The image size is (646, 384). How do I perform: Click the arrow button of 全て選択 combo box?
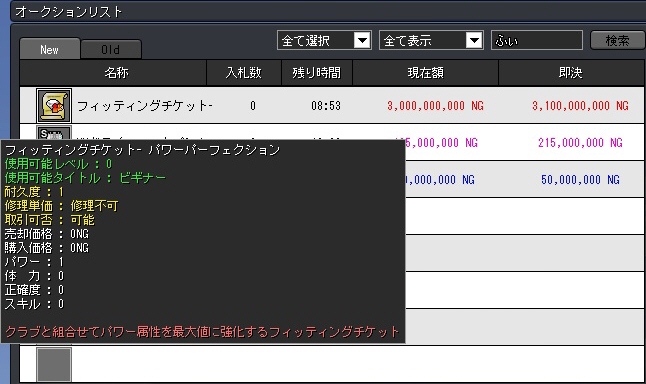point(363,40)
